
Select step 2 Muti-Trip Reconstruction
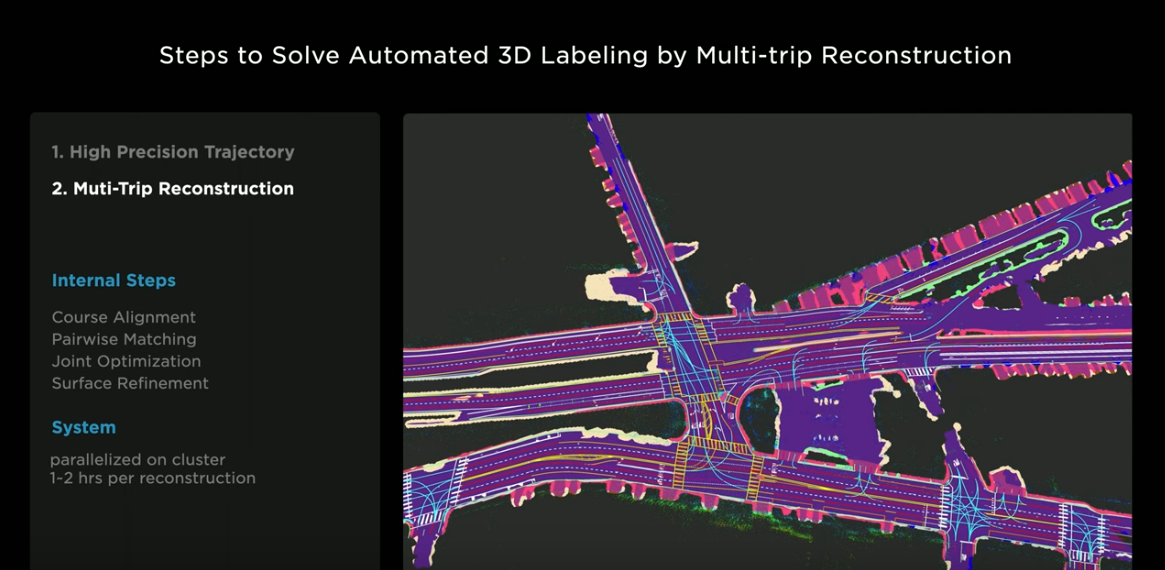[x=172, y=189]
